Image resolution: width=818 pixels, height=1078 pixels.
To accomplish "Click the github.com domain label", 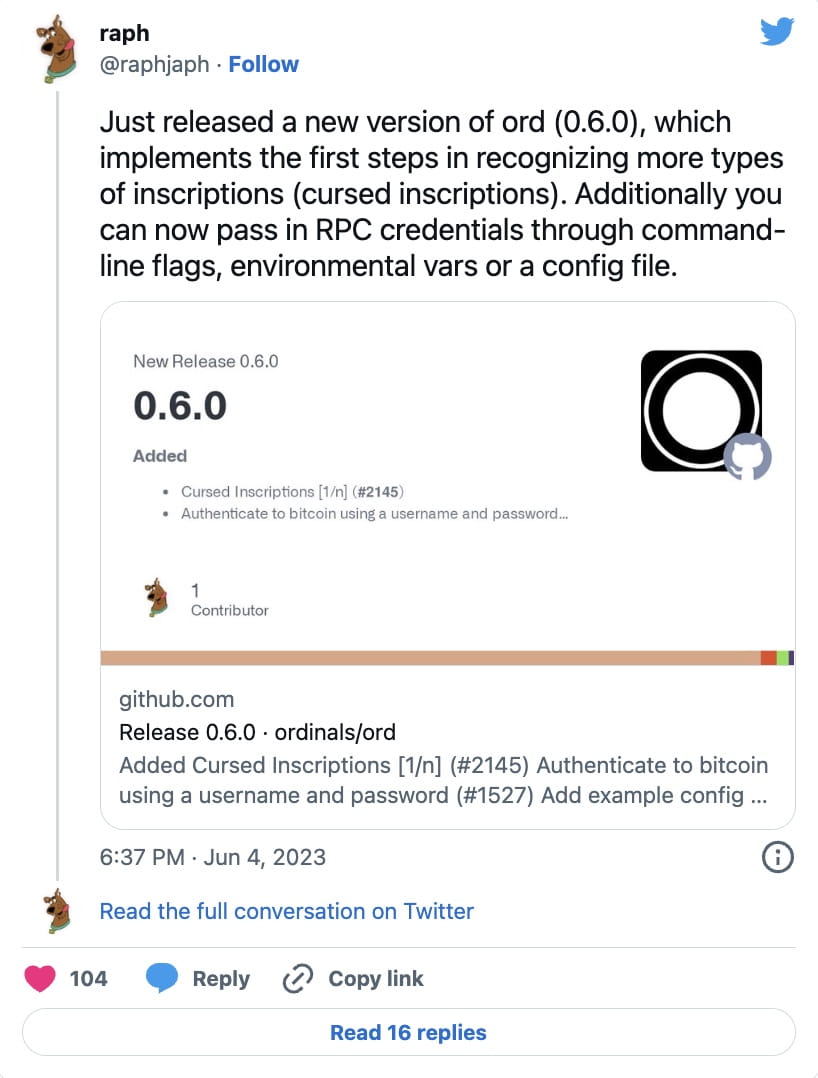I will pos(176,700).
